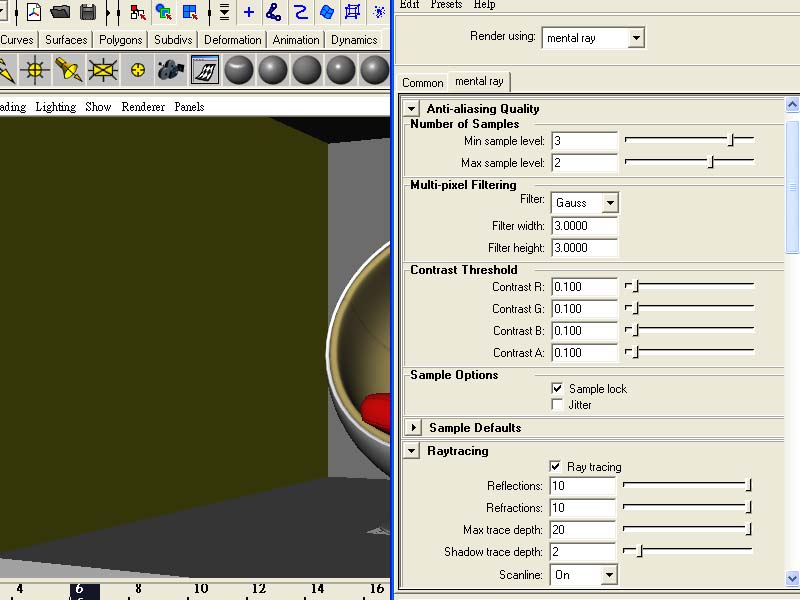The image size is (800, 600).
Task: Save the scene using the floppy disk icon
Action: (x=88, y=11)
